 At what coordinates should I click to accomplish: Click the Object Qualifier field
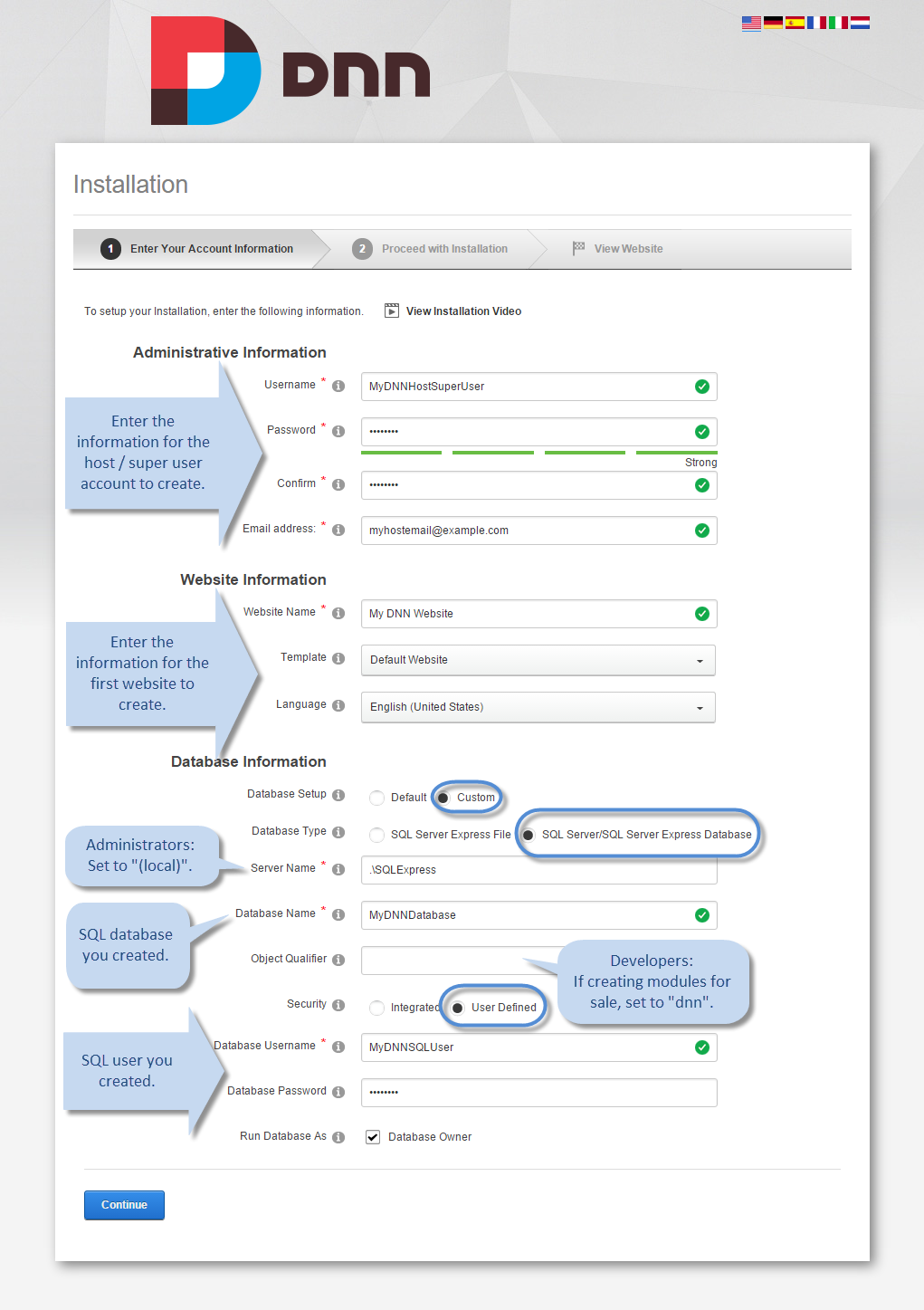pos(539,961)
